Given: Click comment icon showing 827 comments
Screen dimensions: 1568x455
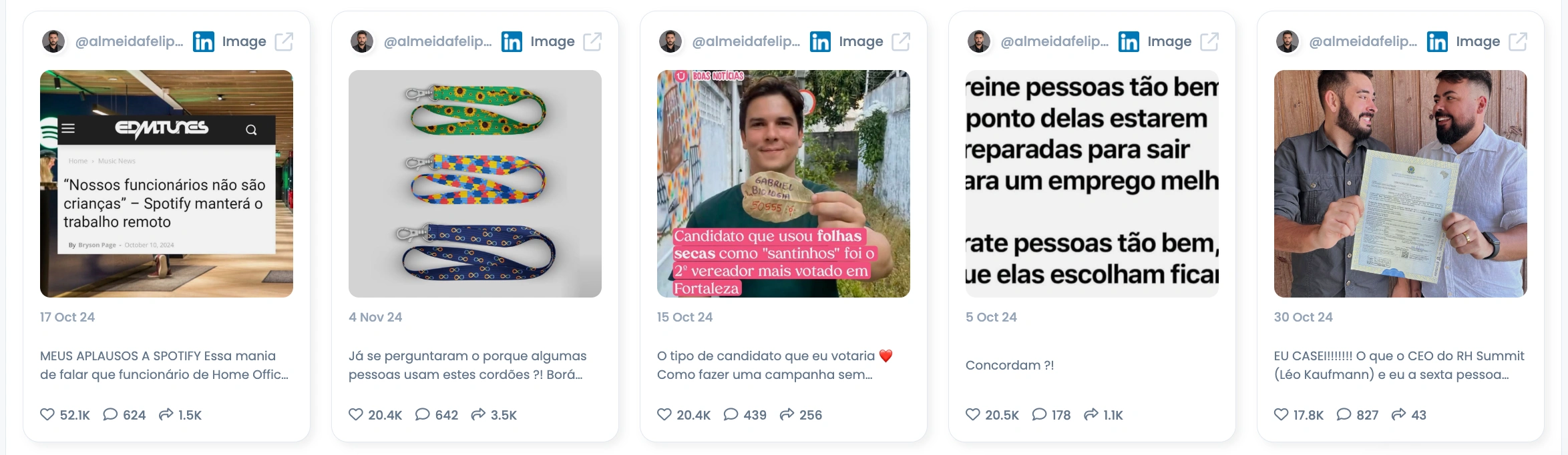Looking at the screenshot, I should click(1344, 414).
